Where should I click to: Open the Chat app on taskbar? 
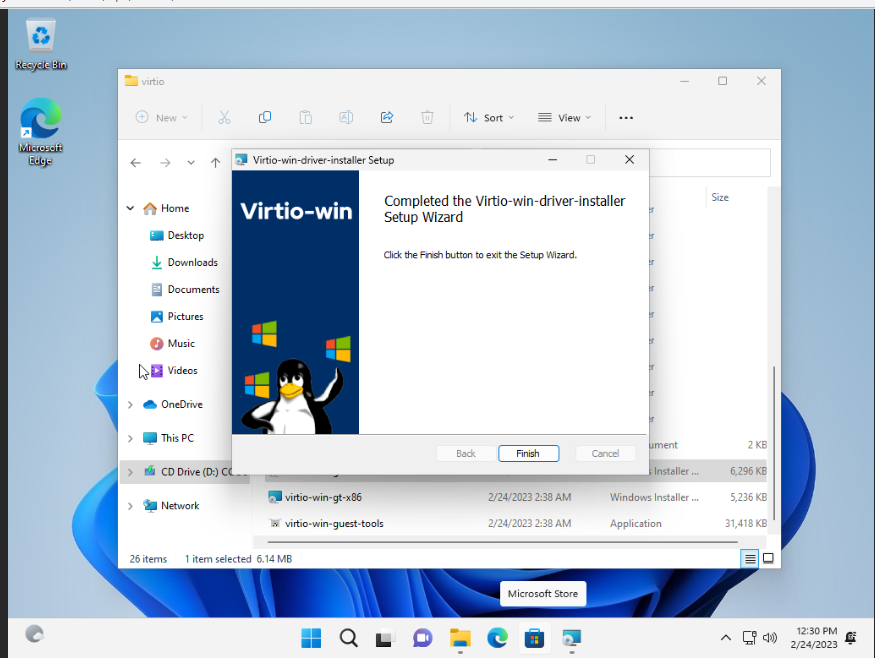[x=422, y=638]
